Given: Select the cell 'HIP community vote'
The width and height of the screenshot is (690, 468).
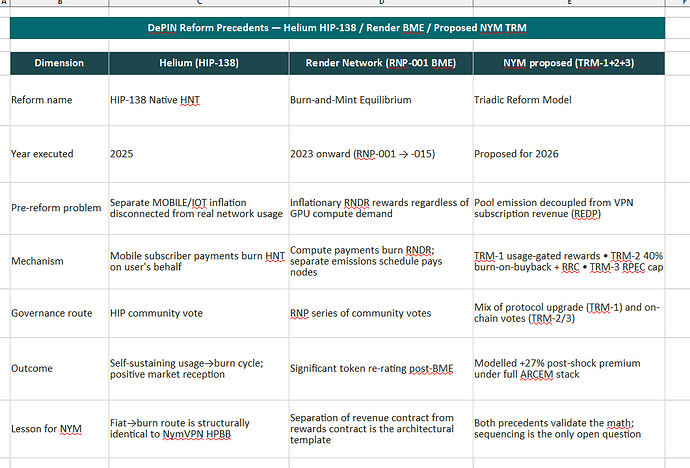Looking at the screenshot, I should click(x=199, y=313).
